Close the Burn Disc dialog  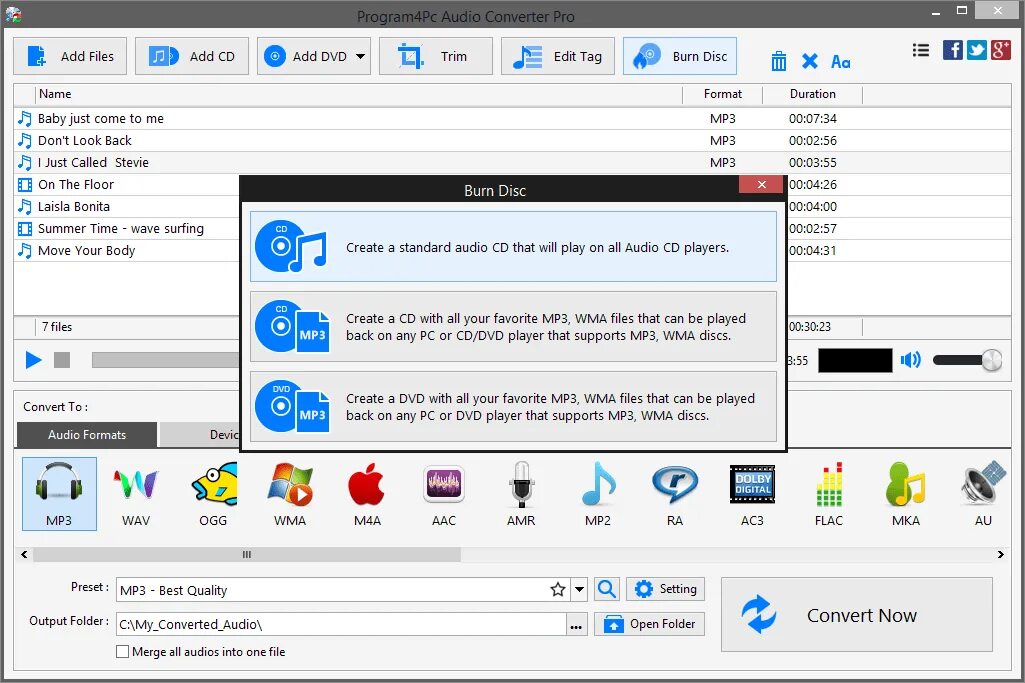(761, 184)
